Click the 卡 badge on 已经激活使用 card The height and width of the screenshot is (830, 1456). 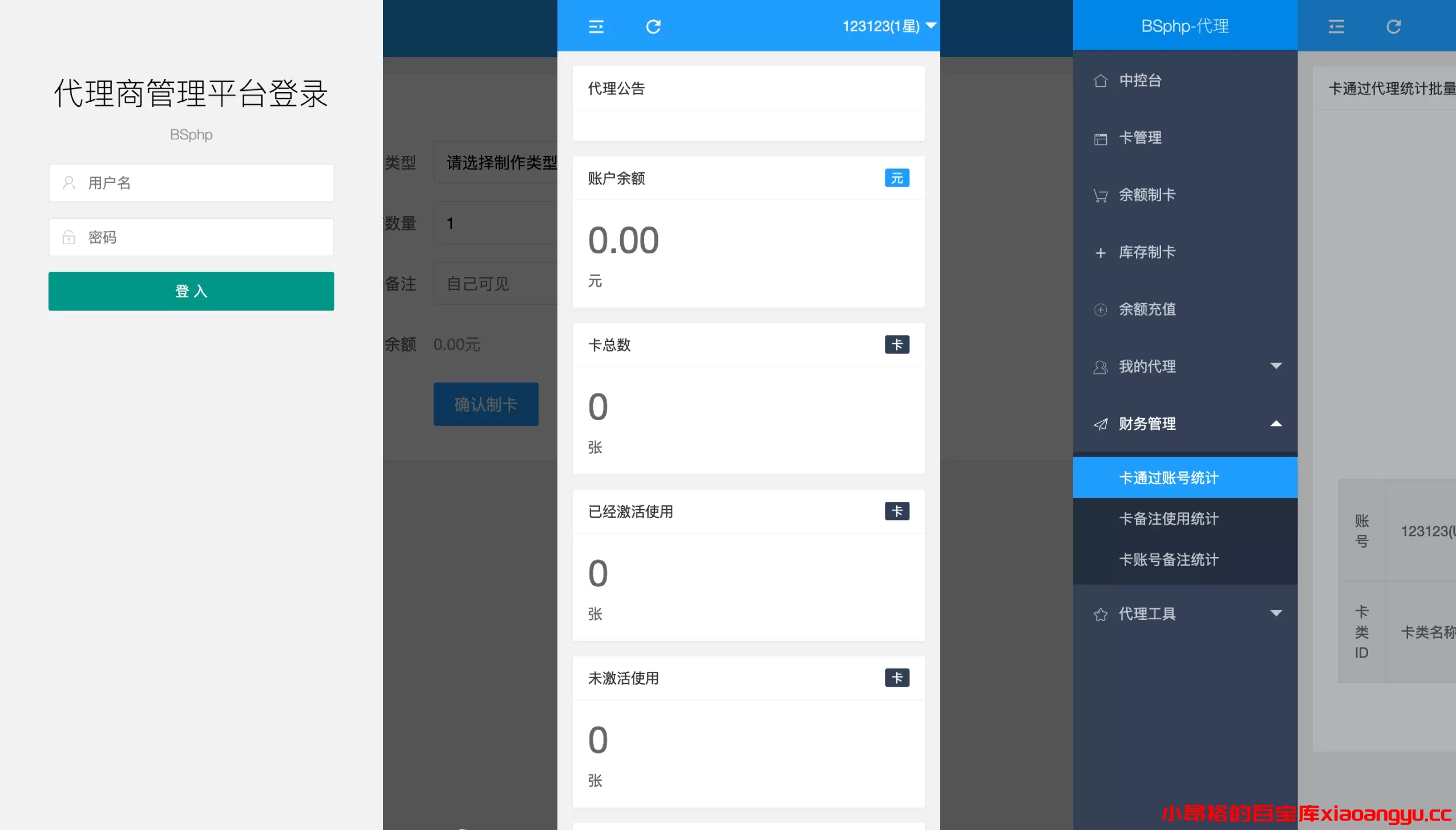tap(896, 511)
